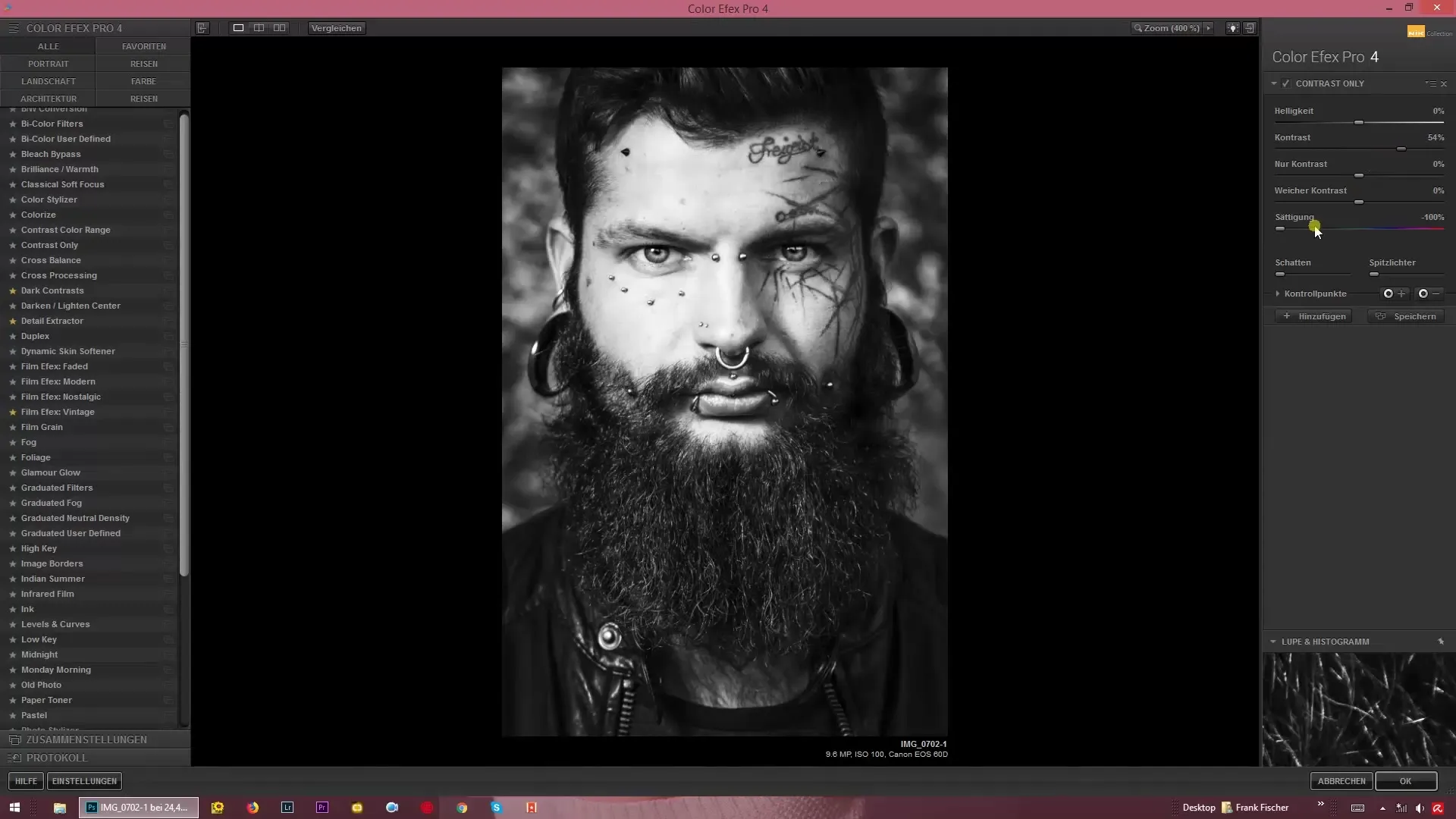Select the ARCHITEKTUR category tab
The width and height of the screenshot is (1456, 819).
pyautogui.click(x=48, y=99)
